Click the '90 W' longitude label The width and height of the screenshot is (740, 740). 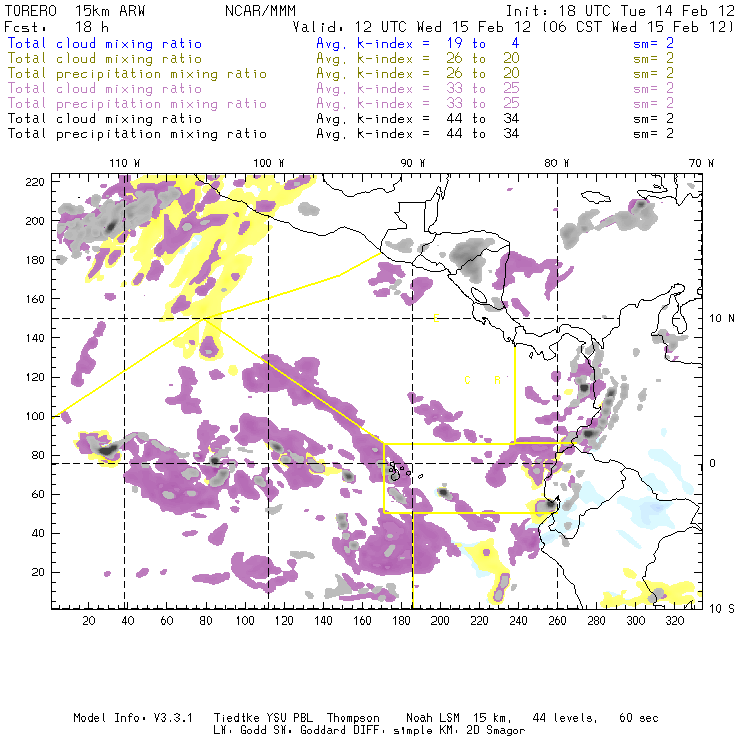point(413,163)
